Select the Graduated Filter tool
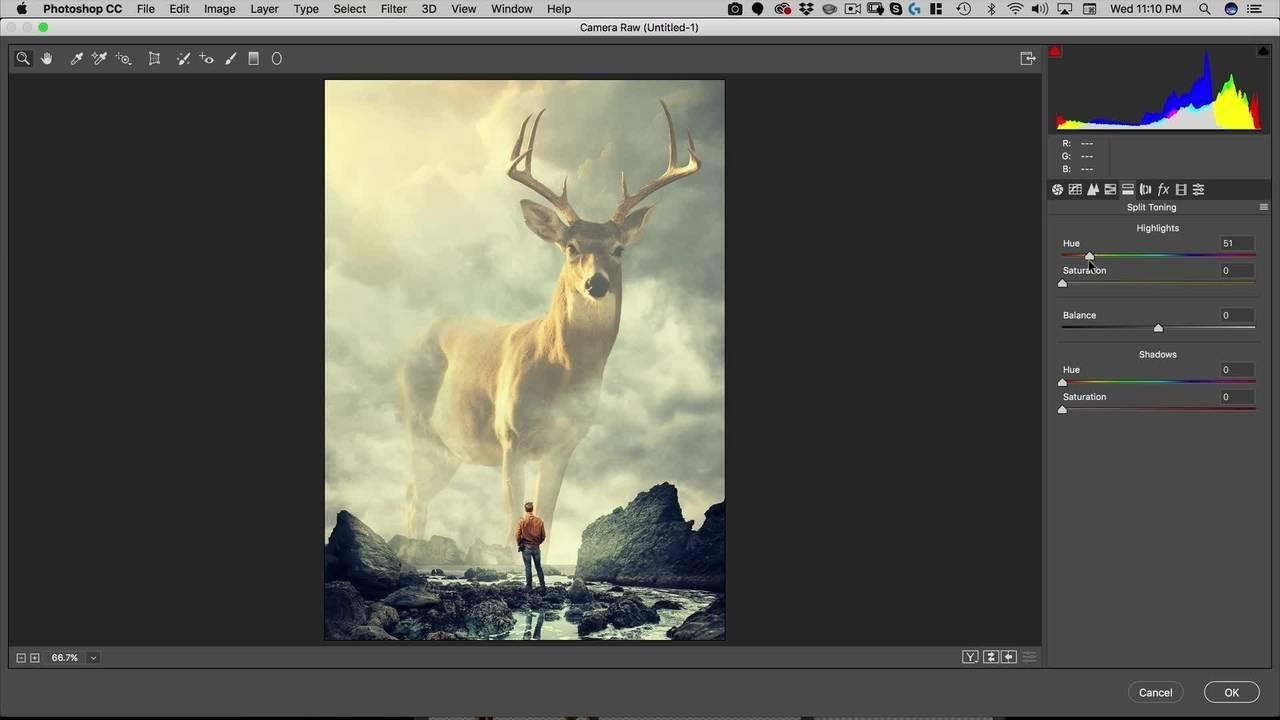1280x720 pixels. pyautogui.click(x=254, y=59)
